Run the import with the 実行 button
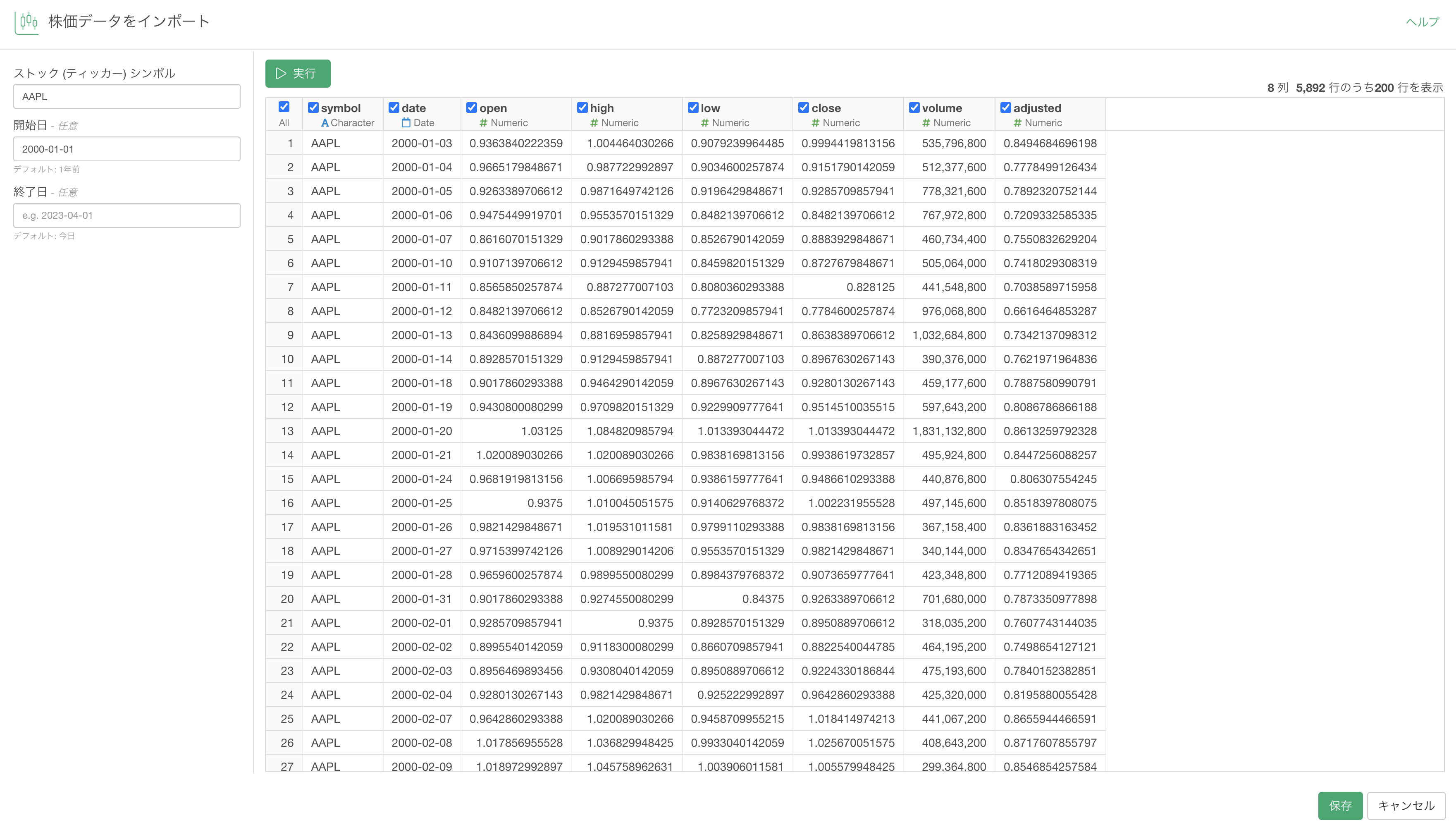The width and height of the screenshot is (1456, 832). pyautogui.click(x=298, y=74)
